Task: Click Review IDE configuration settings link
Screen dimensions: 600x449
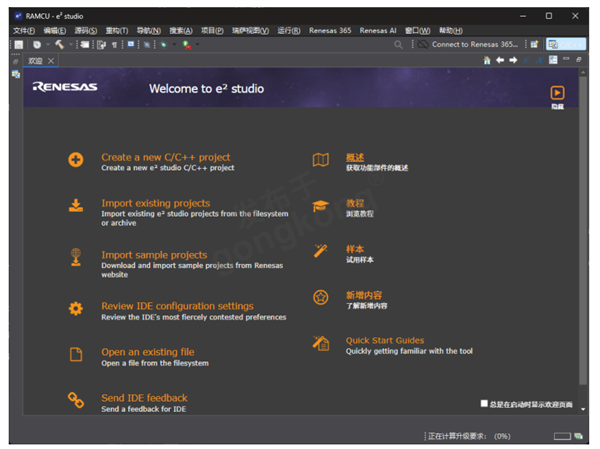Action: (178, 306)
